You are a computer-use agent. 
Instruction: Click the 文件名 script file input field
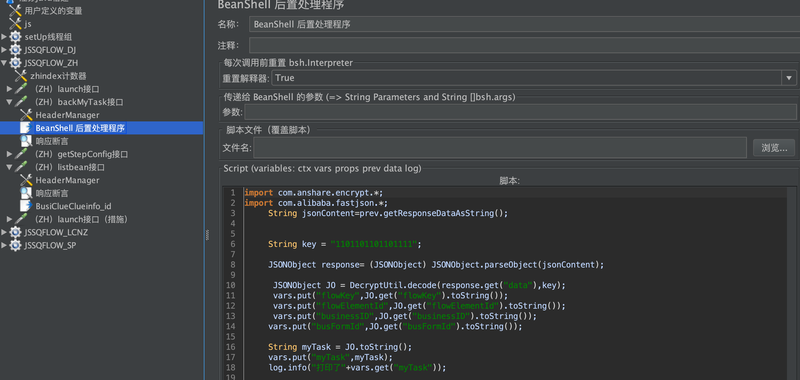pyautogui.click(x=500, y=148)
